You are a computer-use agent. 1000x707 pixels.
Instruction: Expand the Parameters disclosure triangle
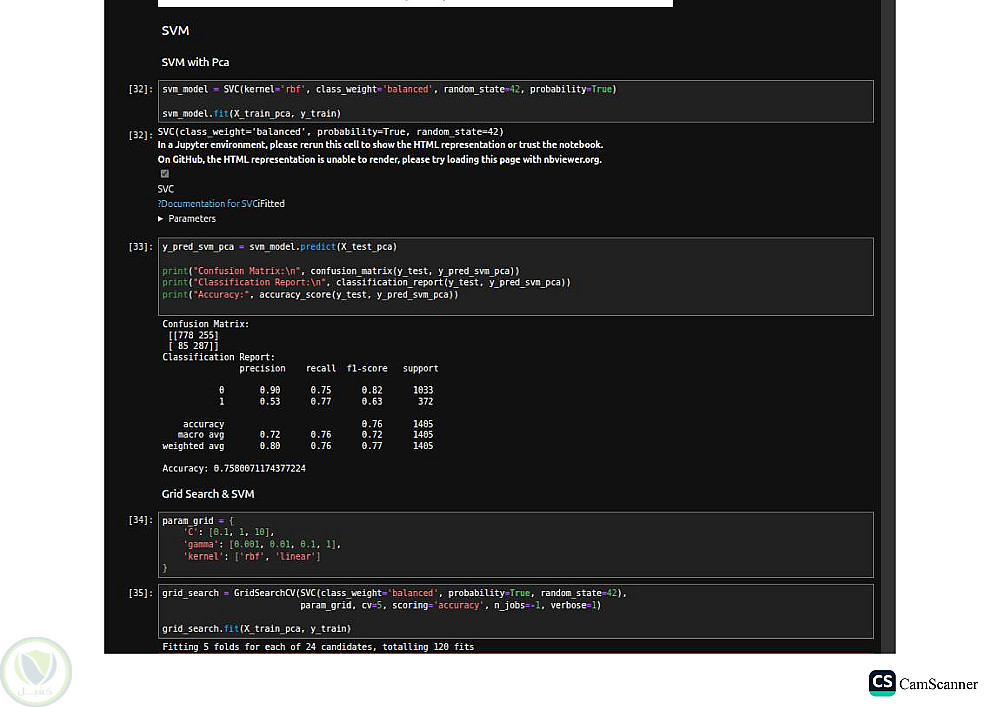(x=161, y=219)
